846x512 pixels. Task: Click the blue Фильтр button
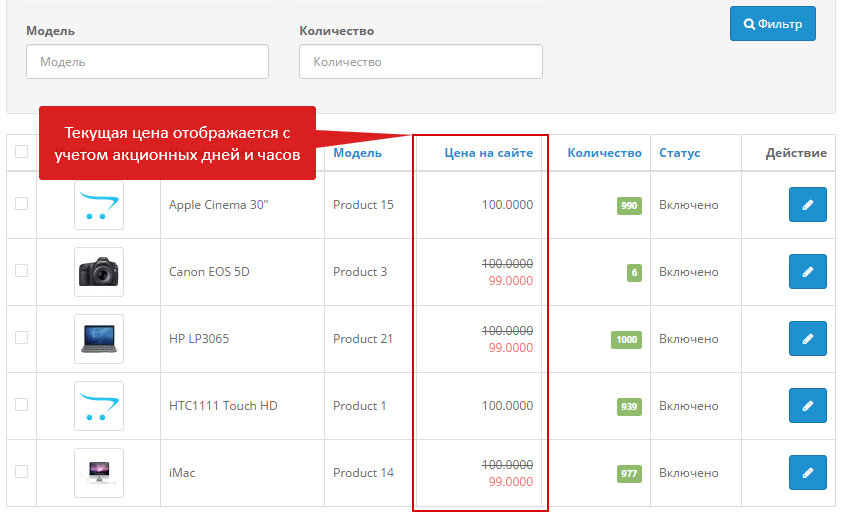click(772, 24)
